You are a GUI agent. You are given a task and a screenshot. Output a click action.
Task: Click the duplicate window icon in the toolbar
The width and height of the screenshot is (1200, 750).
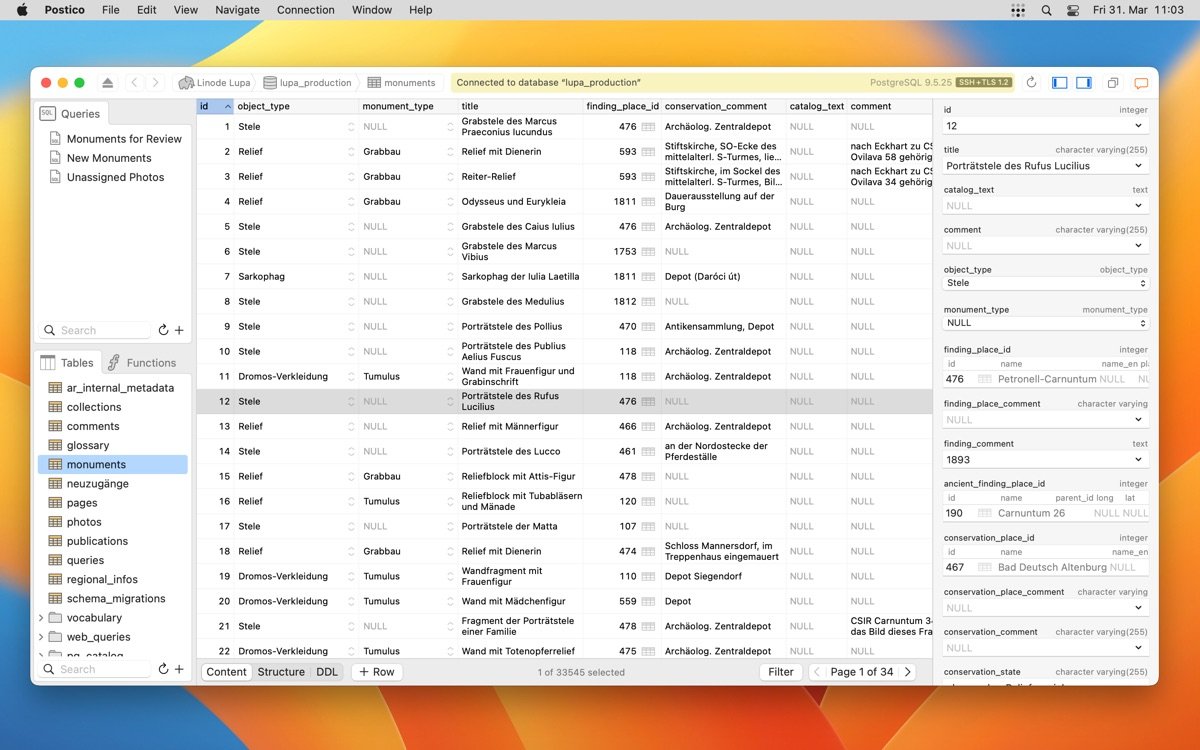pos(1112,83)
